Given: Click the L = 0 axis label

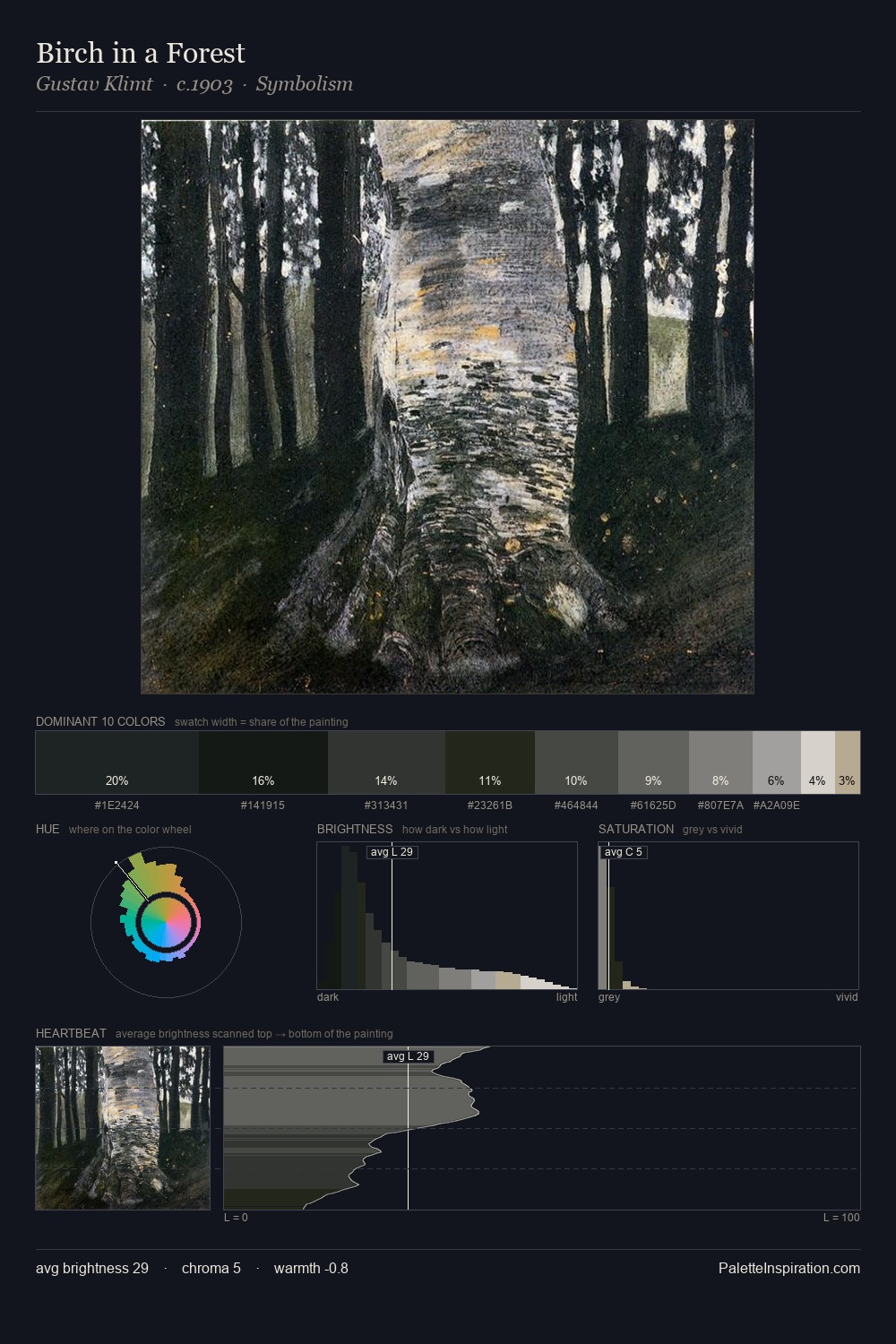Looking at the screenshot, I should click(x=236, y=1218).
